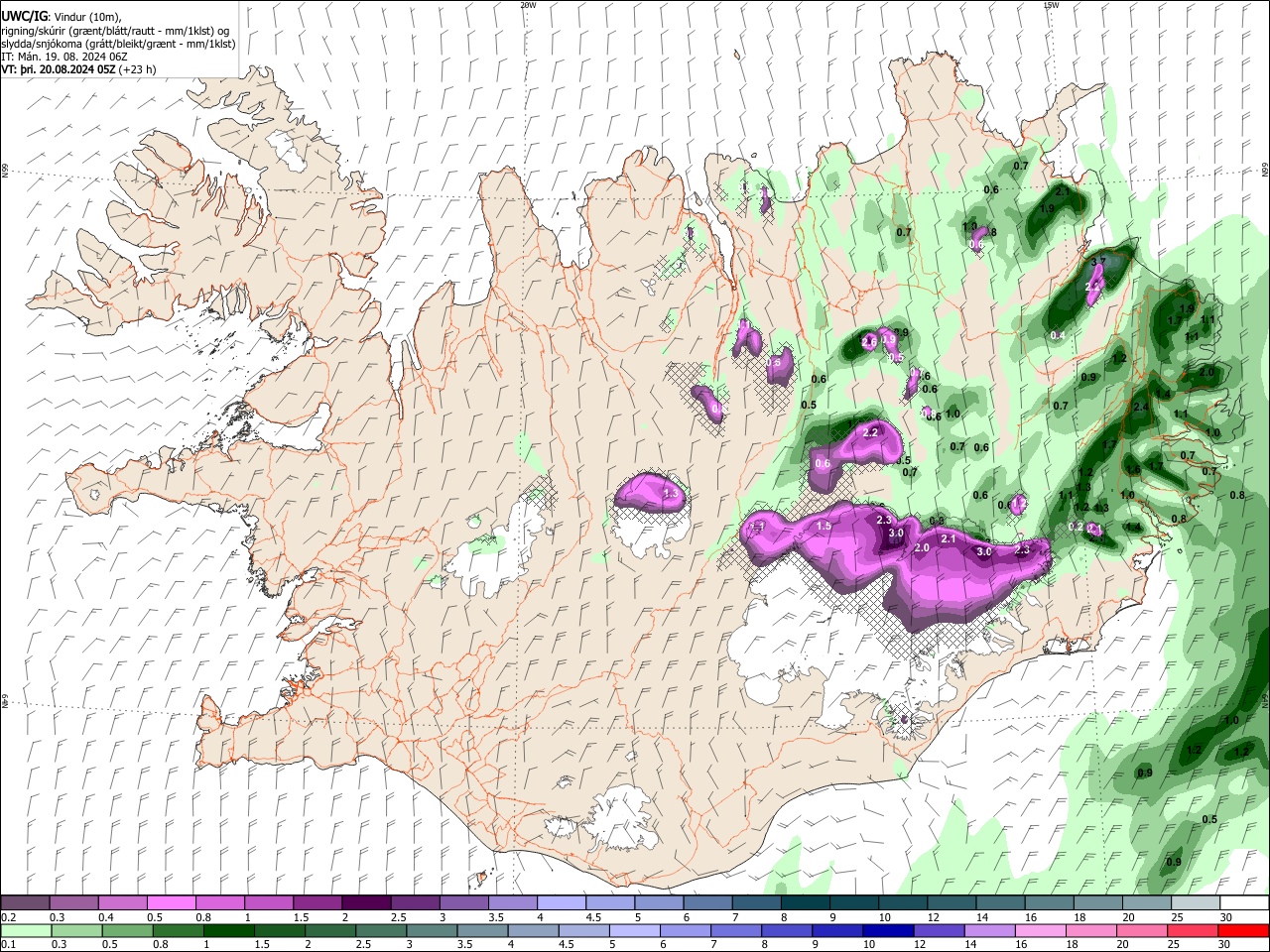This screenshot has height=952, width=1270.
Task: Select the deep blue 10 mm rain swatch
Action: pyautogui.click(x=886, y=931)
